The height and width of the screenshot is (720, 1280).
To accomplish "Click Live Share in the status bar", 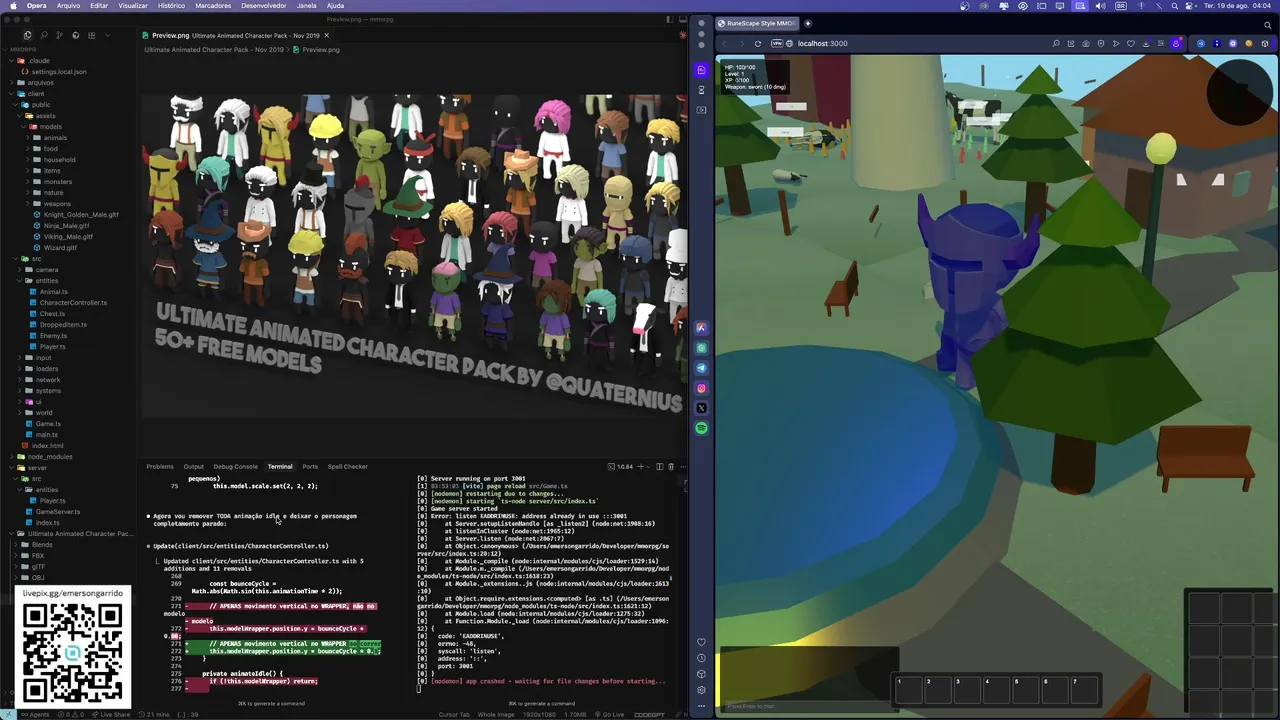I will [x=112, y=714].
